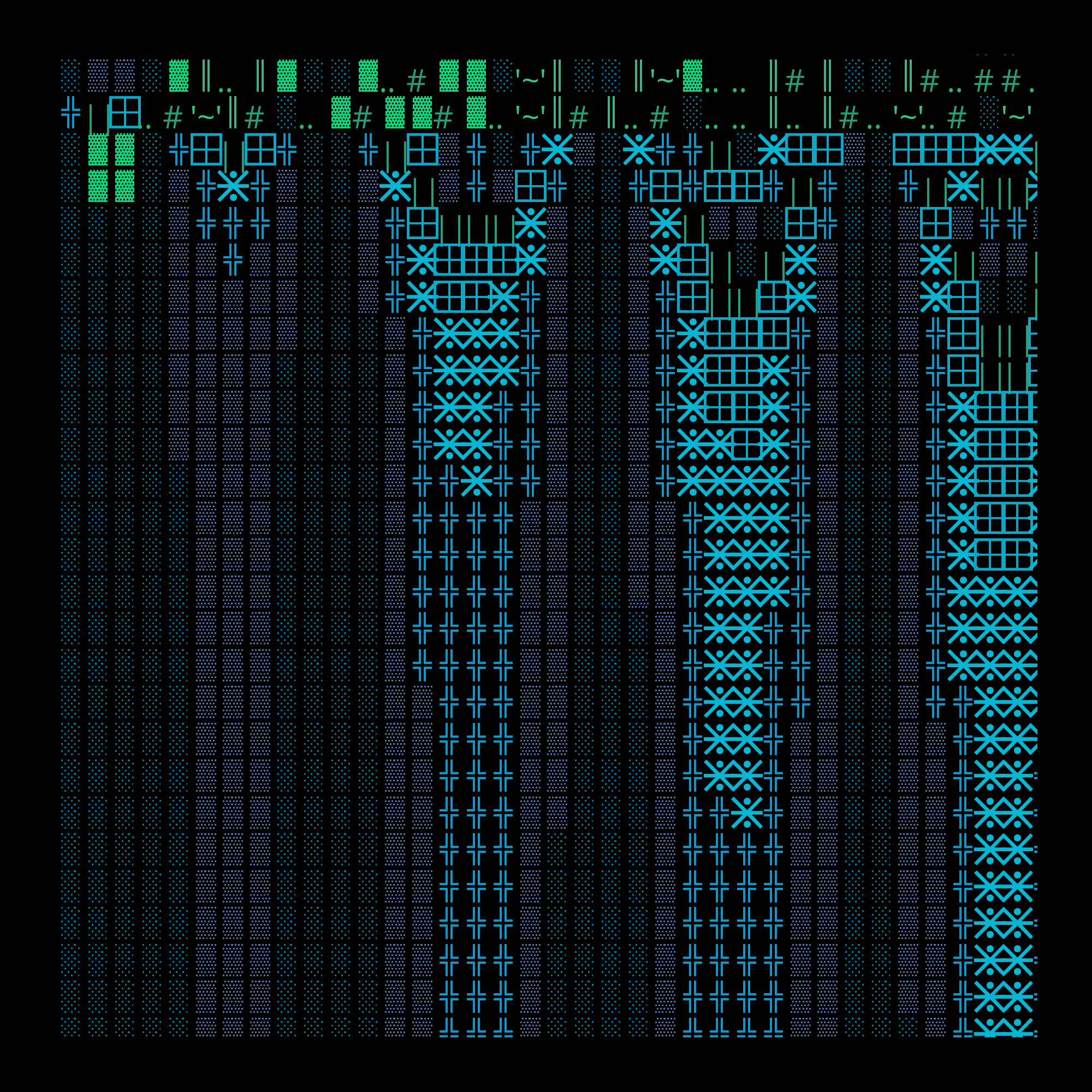This screenshot has height=1092, width=1092.
Task: Click the first grid box in the third row
Action: [206, 149]
